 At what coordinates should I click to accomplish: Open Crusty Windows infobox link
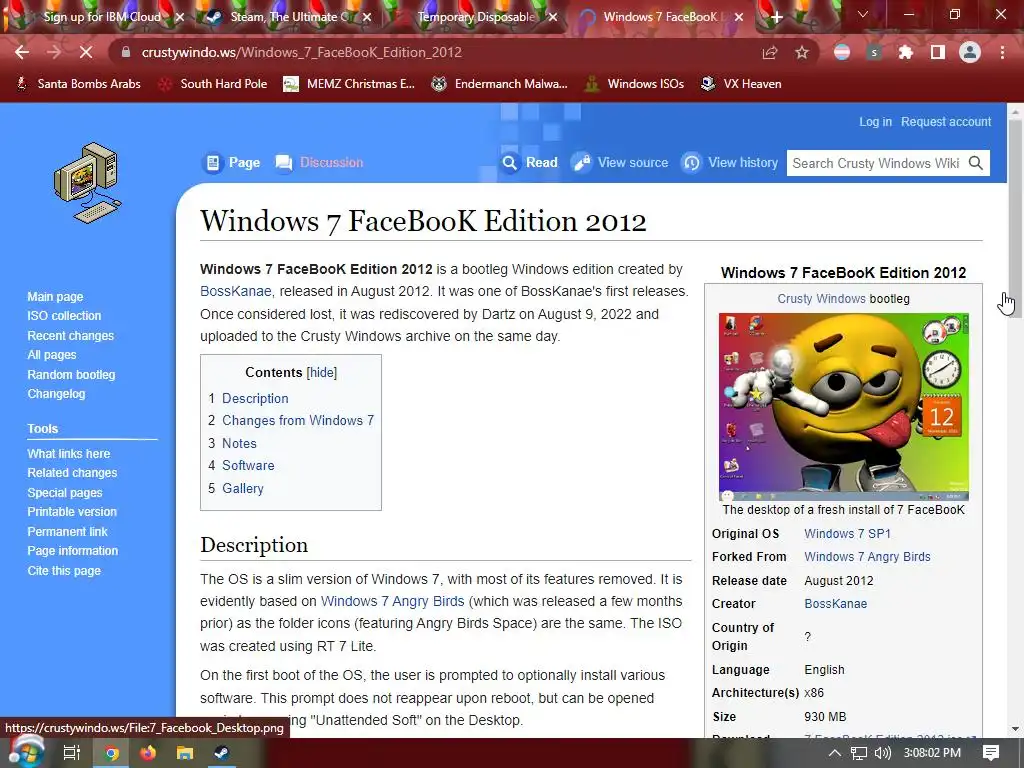(822, 298)
